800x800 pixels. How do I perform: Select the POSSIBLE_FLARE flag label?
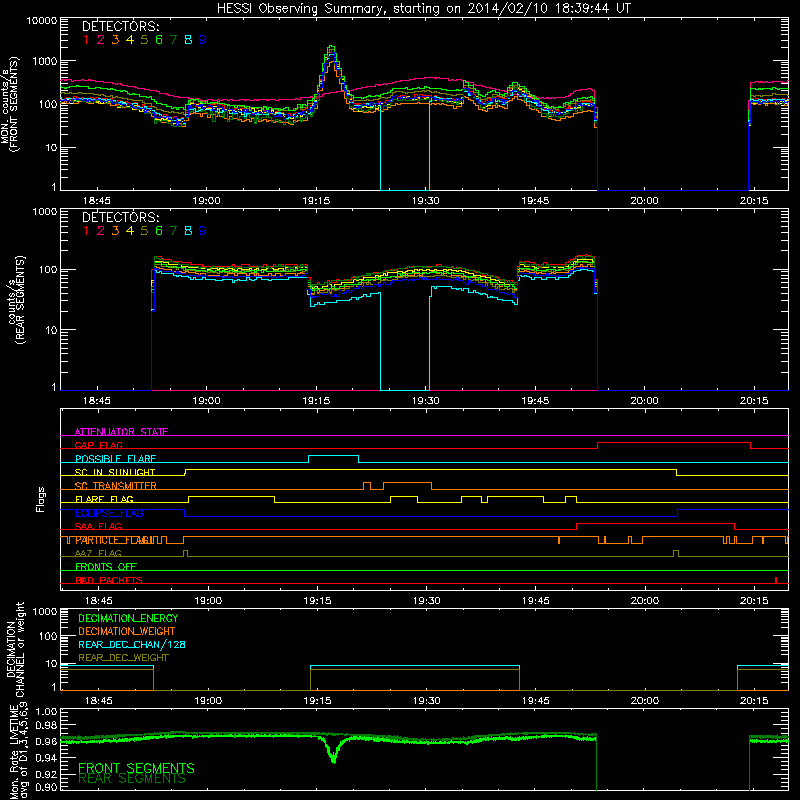point(115,459)
